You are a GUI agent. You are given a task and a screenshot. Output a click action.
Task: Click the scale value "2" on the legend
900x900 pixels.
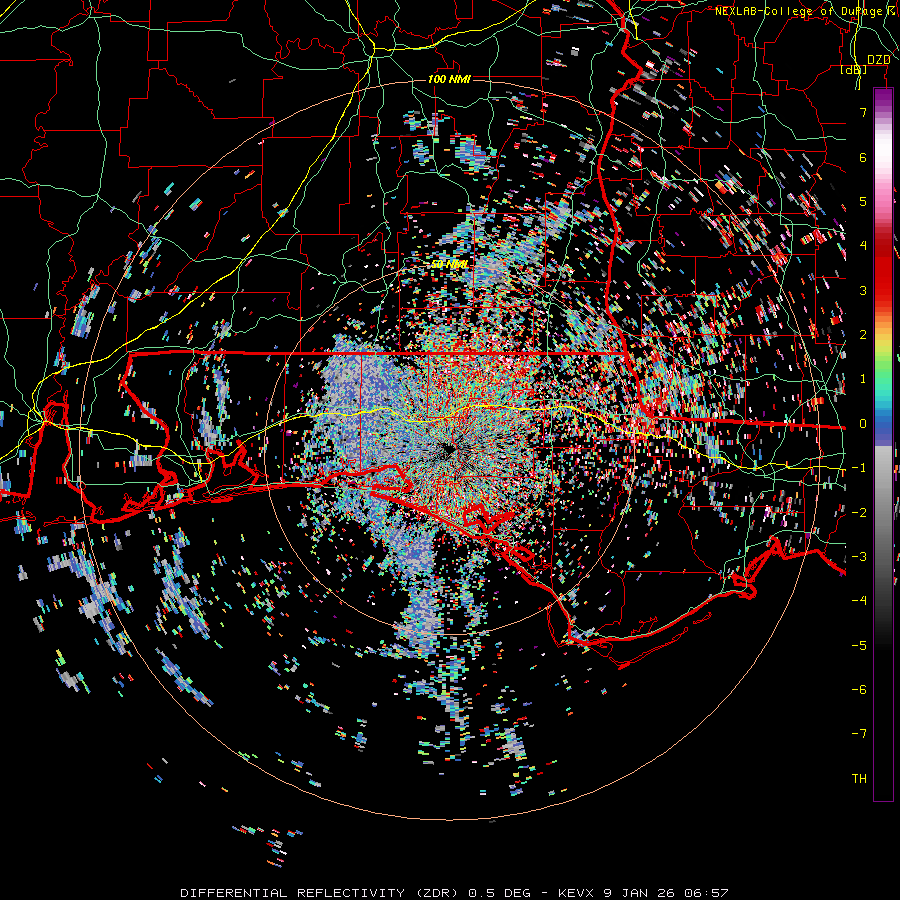pyautogui.click(x=863, y=335)
